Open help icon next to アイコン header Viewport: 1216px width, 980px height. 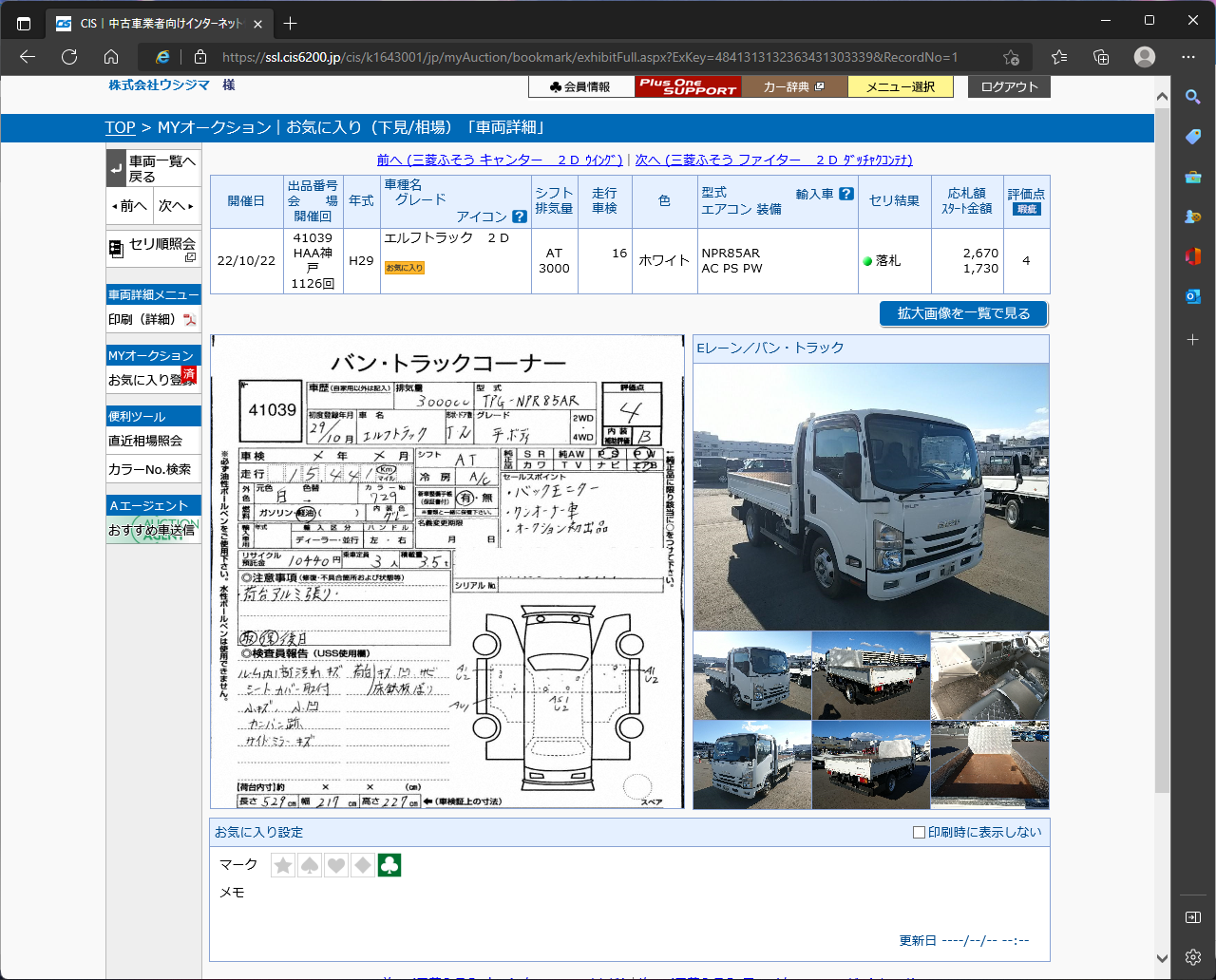tap(520, 217)
